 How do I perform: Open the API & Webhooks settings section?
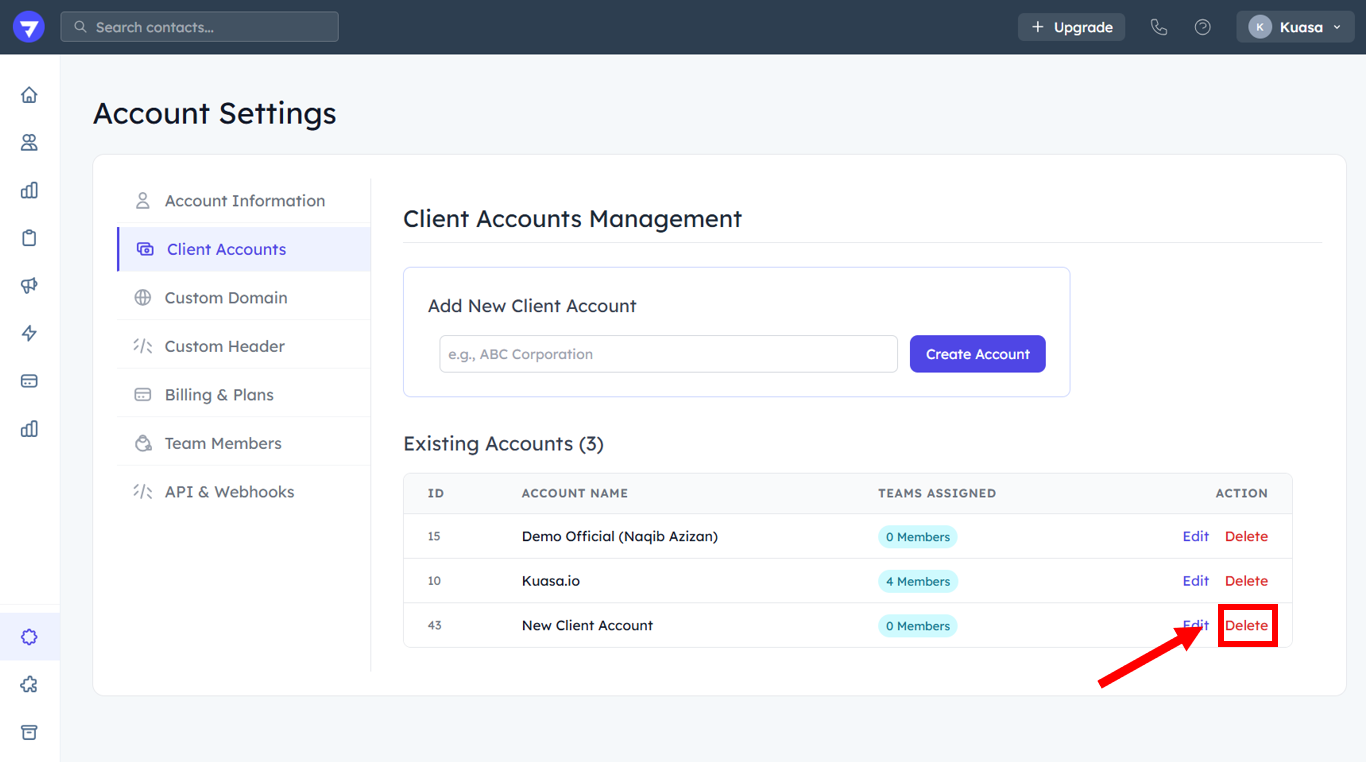[x=229, y=492]
